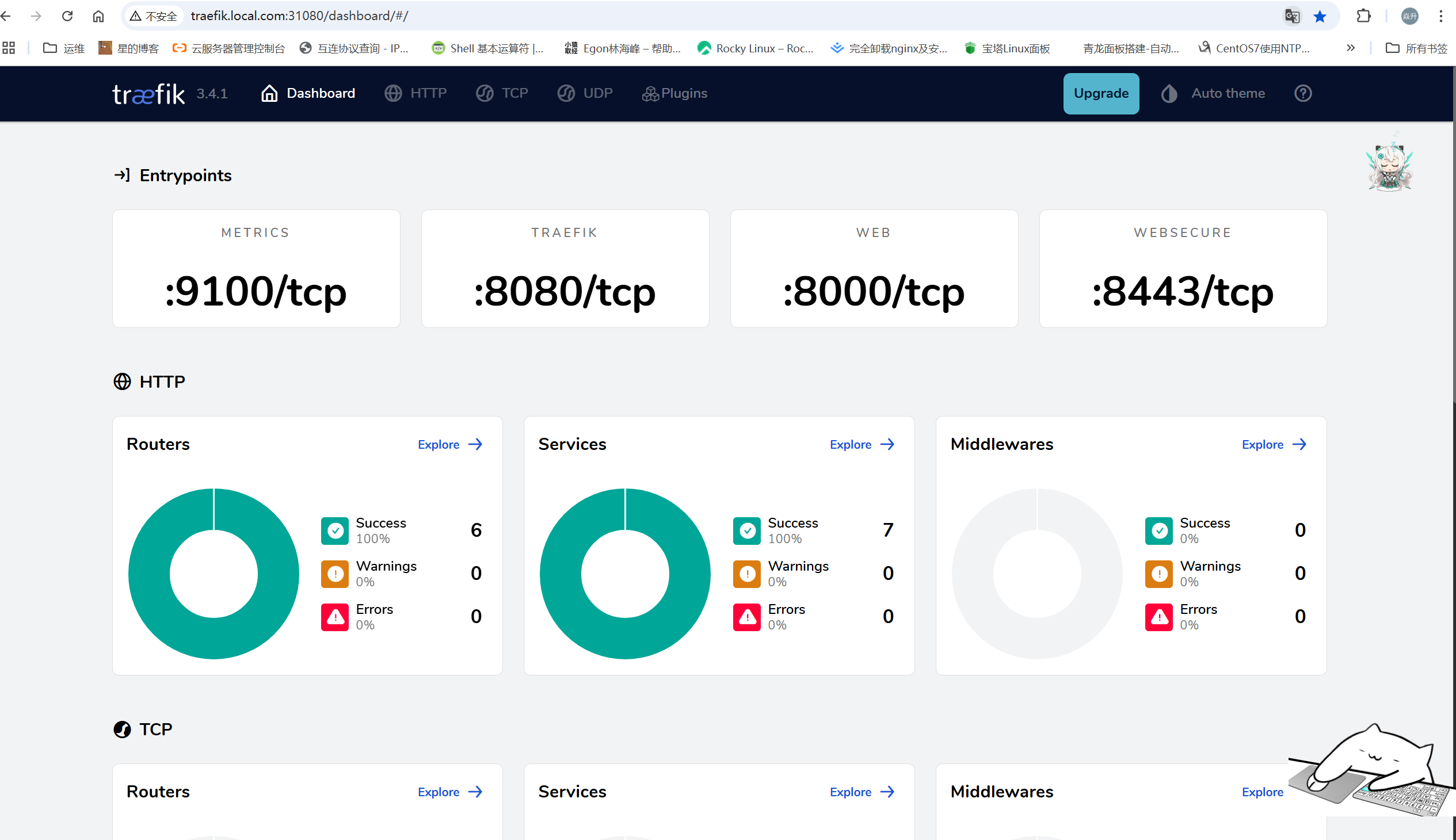
Task: Open the CentOS7使用NTP bookmark
Action: (x=1254, y=48)
